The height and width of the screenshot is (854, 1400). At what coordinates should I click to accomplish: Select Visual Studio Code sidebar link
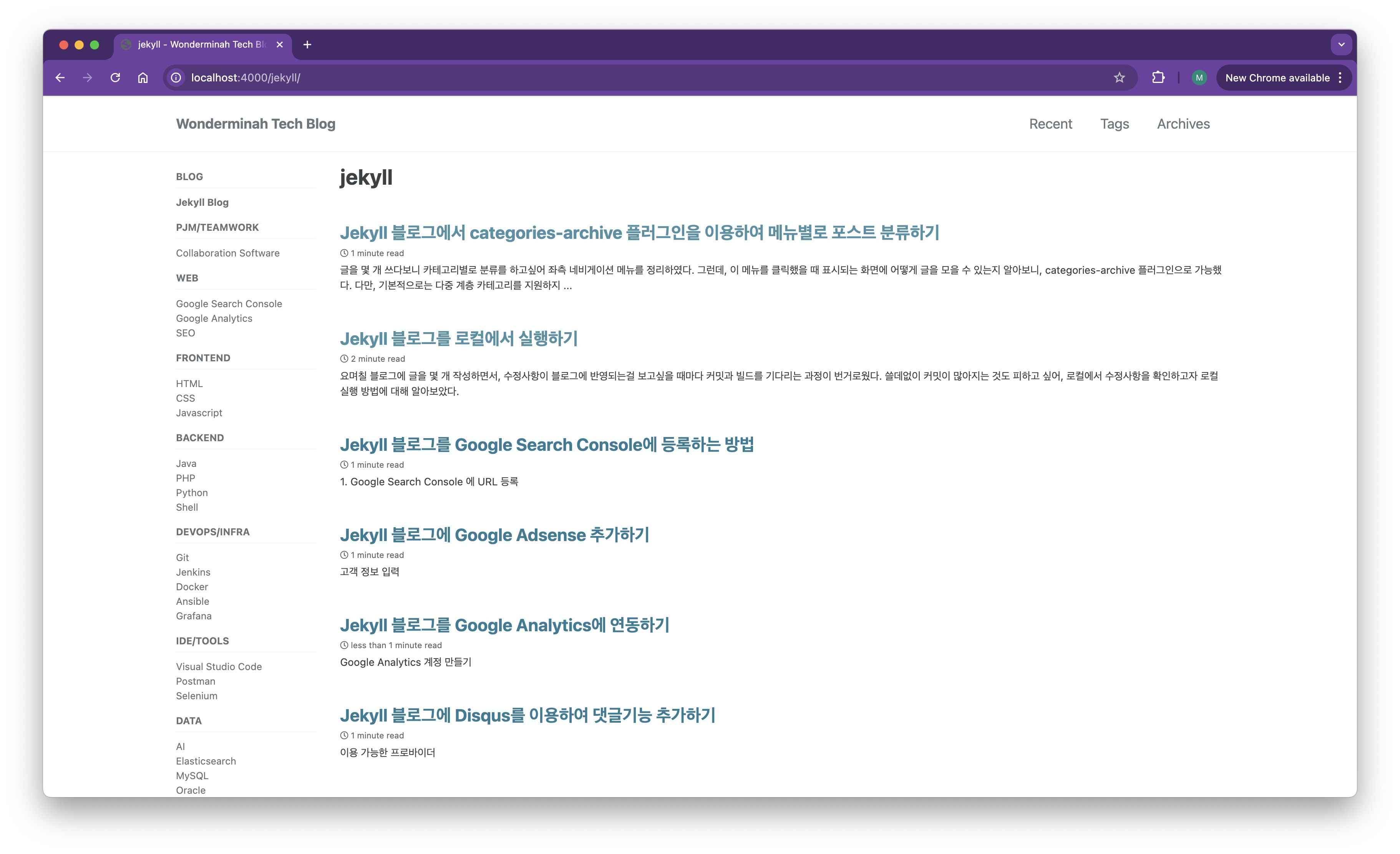(219, 667)
